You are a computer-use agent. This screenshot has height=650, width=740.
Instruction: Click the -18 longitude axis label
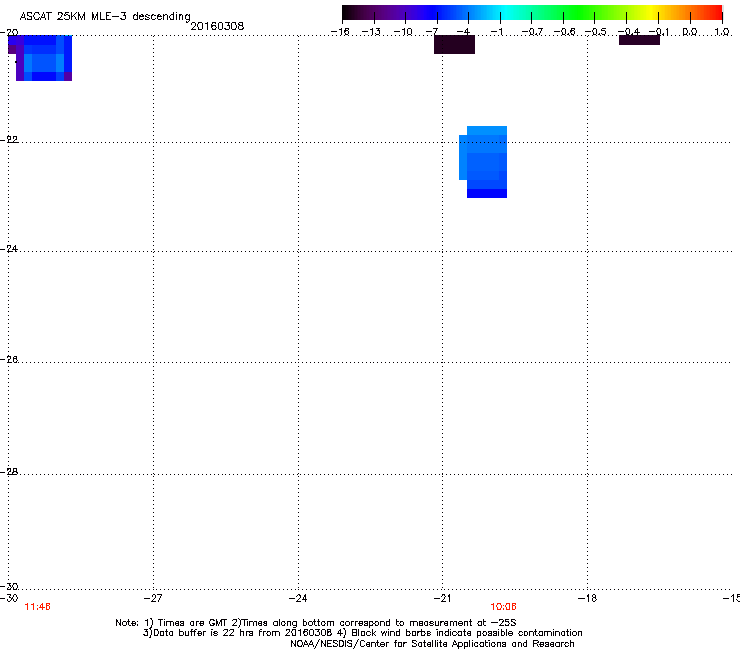pos(587,598)
